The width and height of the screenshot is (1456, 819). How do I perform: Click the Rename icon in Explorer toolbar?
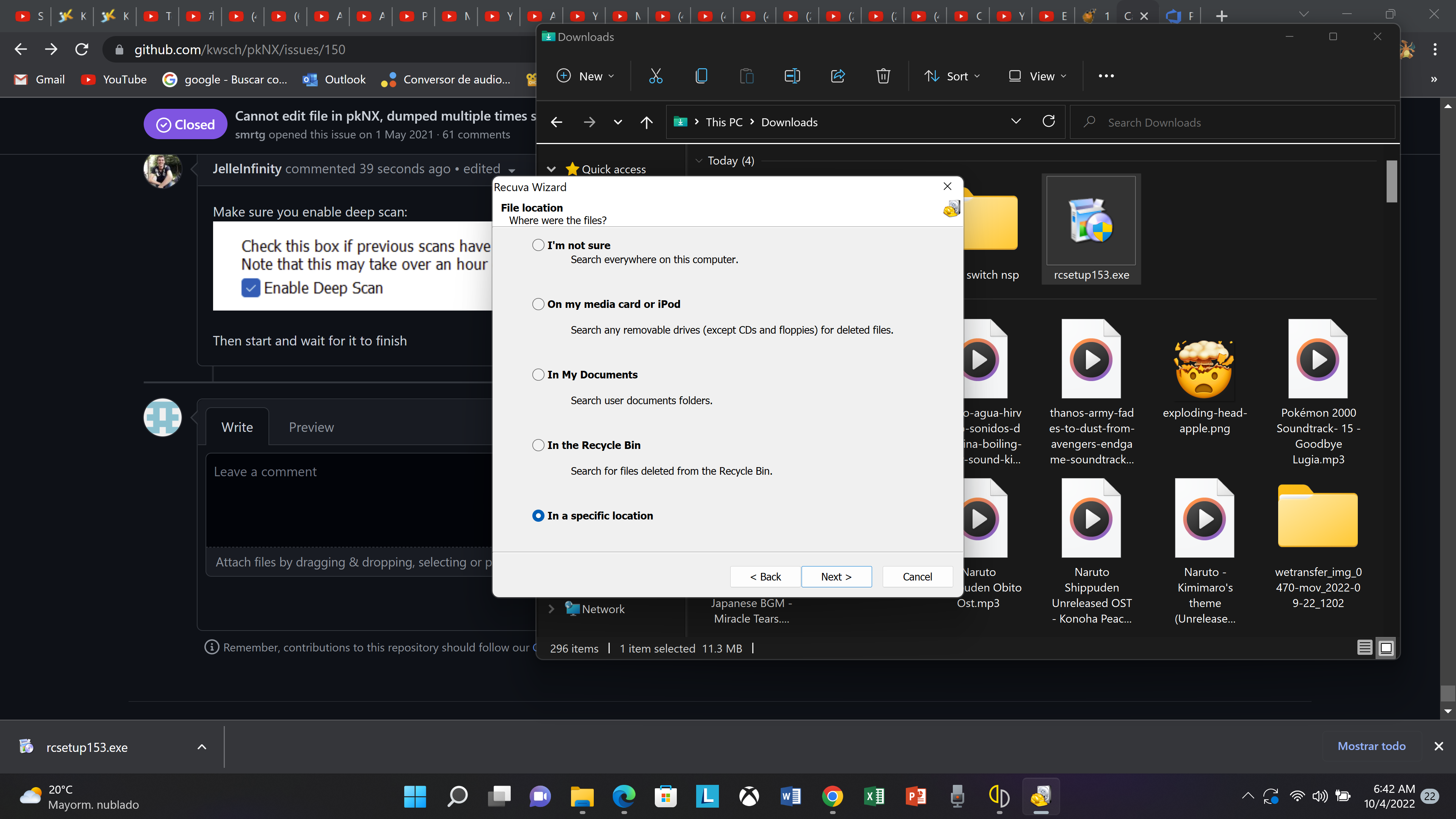click(x=791, y=76)
